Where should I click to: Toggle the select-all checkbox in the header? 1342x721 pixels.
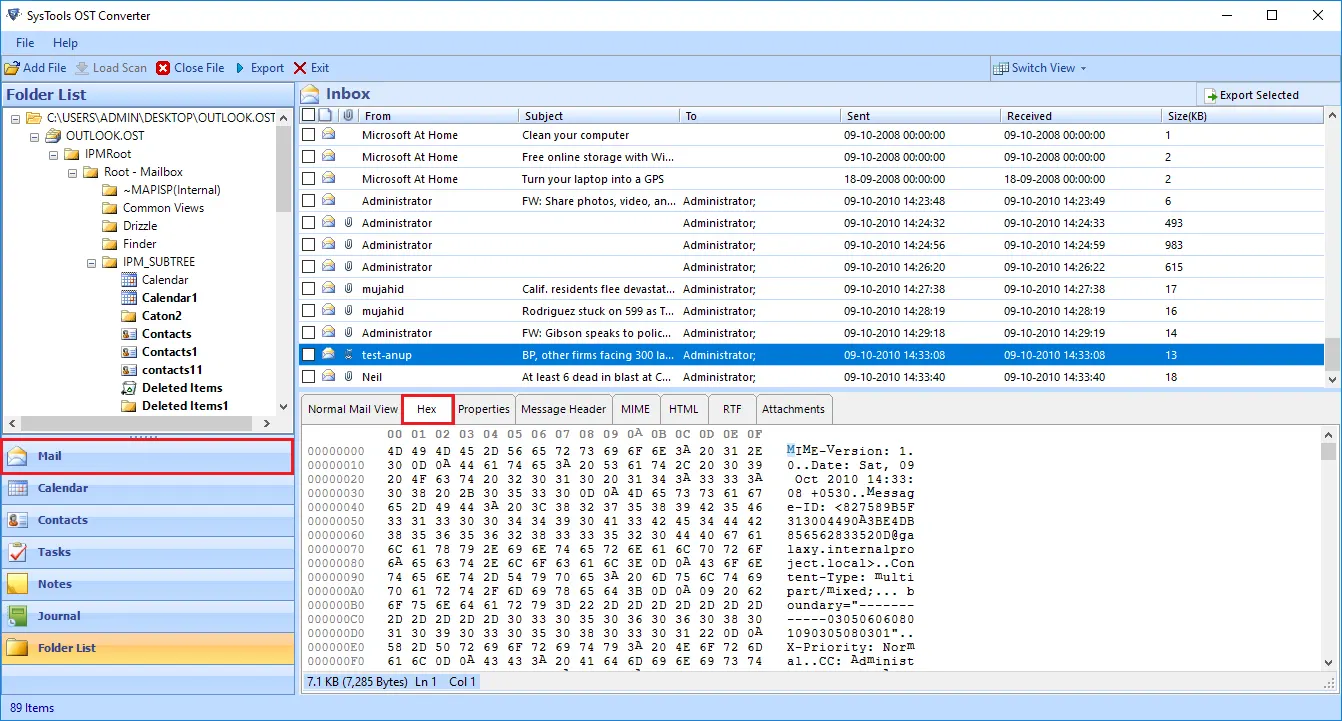click(x=309, y=116)
